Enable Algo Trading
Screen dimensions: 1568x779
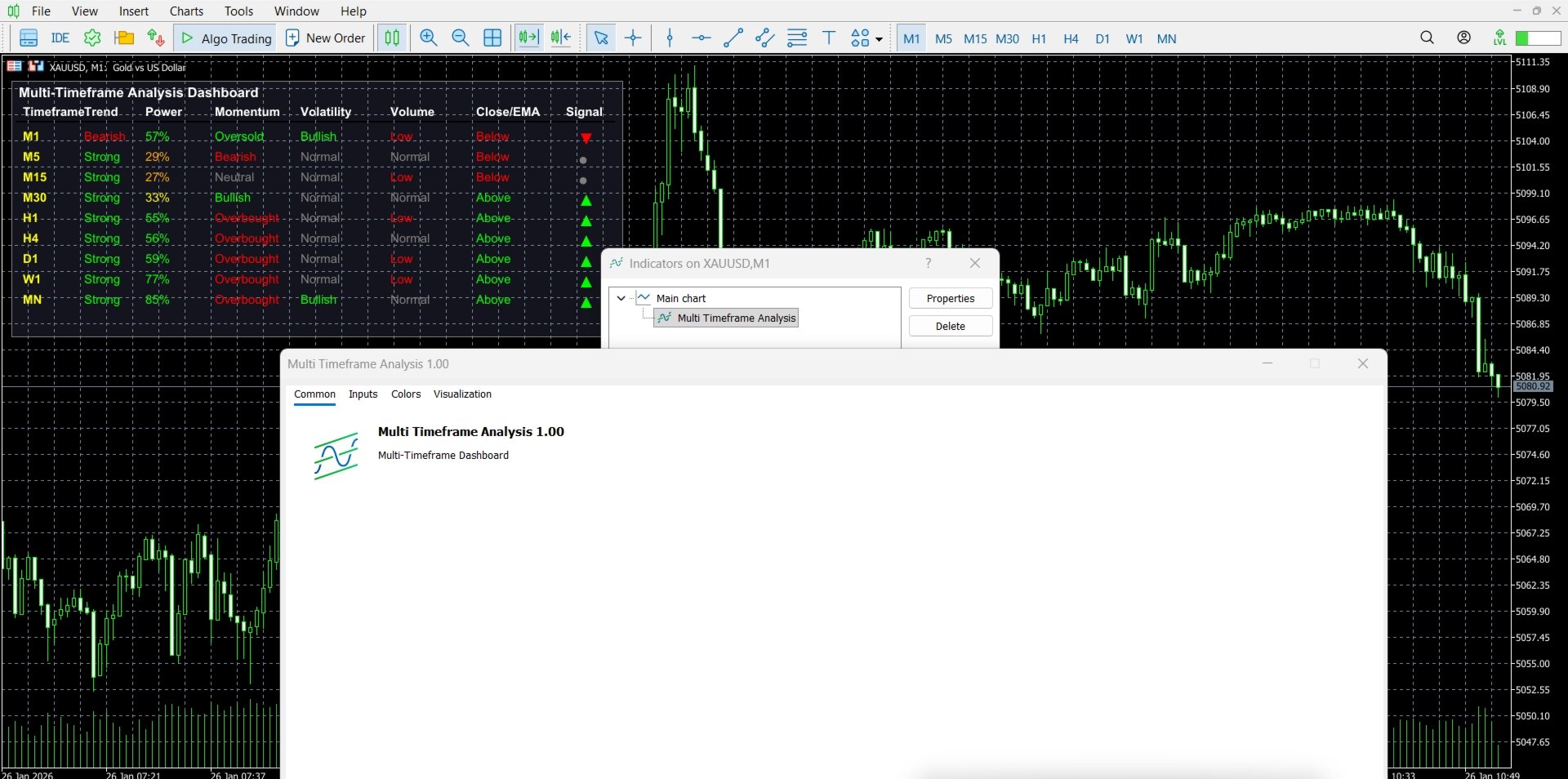pyautogui.click(x=225, y=38)
